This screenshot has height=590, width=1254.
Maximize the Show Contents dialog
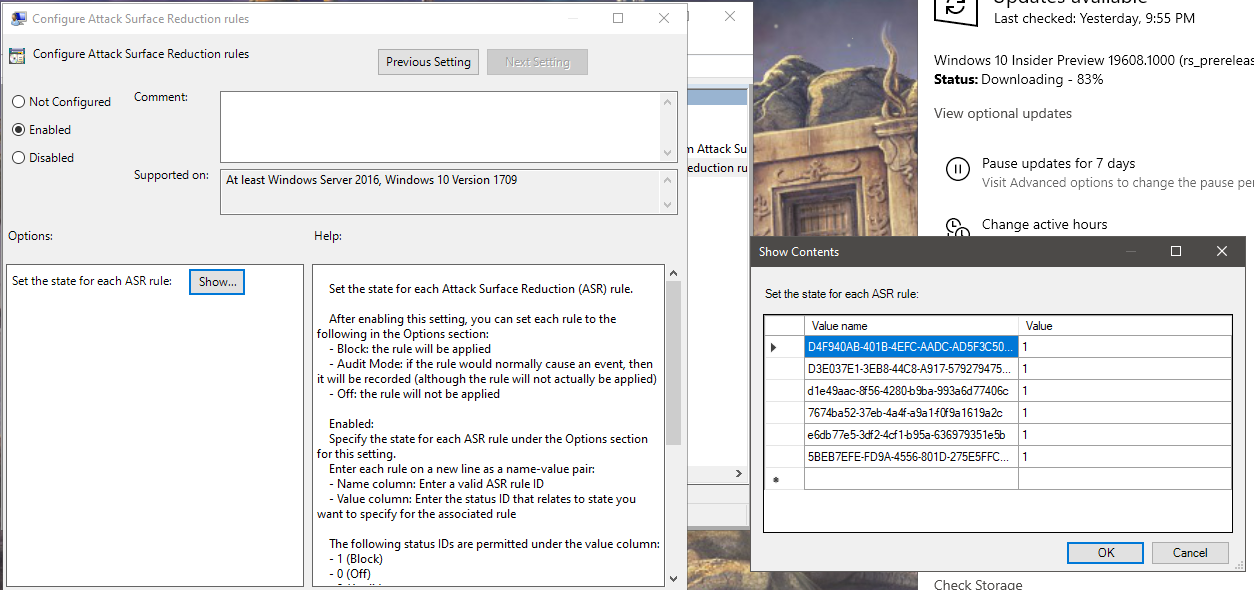coord(1176,251)
